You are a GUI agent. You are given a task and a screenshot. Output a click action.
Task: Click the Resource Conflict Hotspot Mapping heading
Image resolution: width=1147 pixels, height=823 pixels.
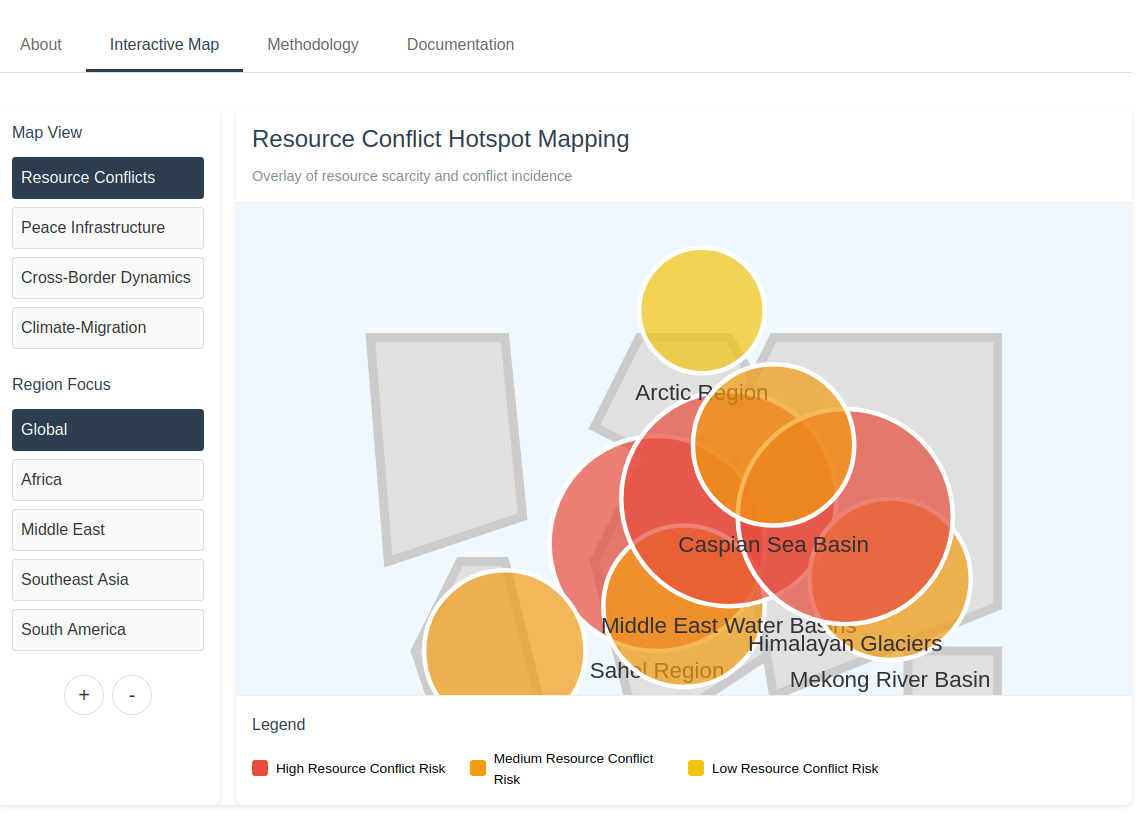click(440, 139)
